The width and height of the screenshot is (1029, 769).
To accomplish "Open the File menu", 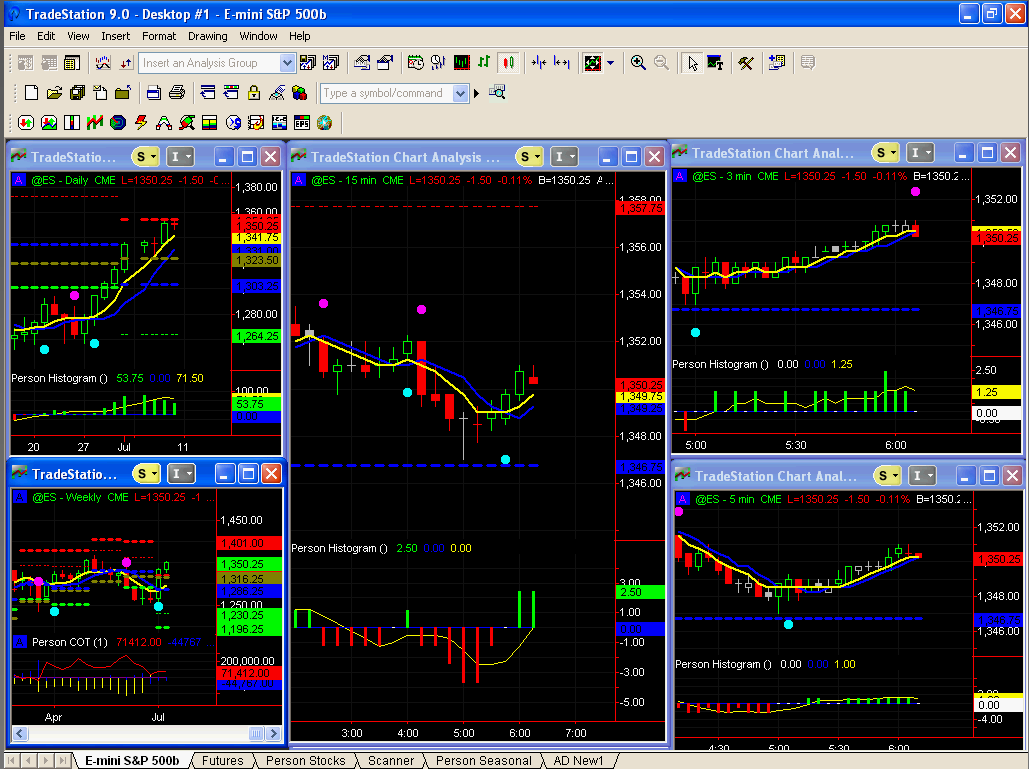I will 17,36.
